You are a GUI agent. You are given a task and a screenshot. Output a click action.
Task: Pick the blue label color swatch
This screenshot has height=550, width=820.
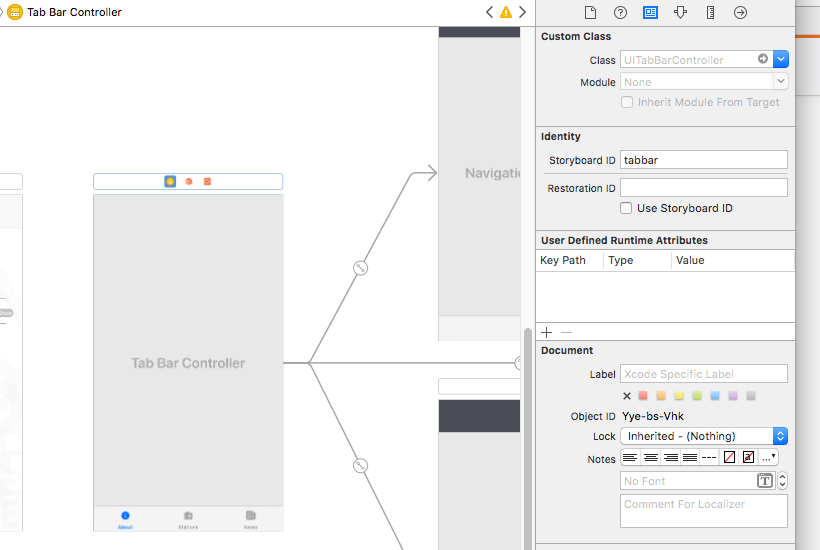(714, 396)
